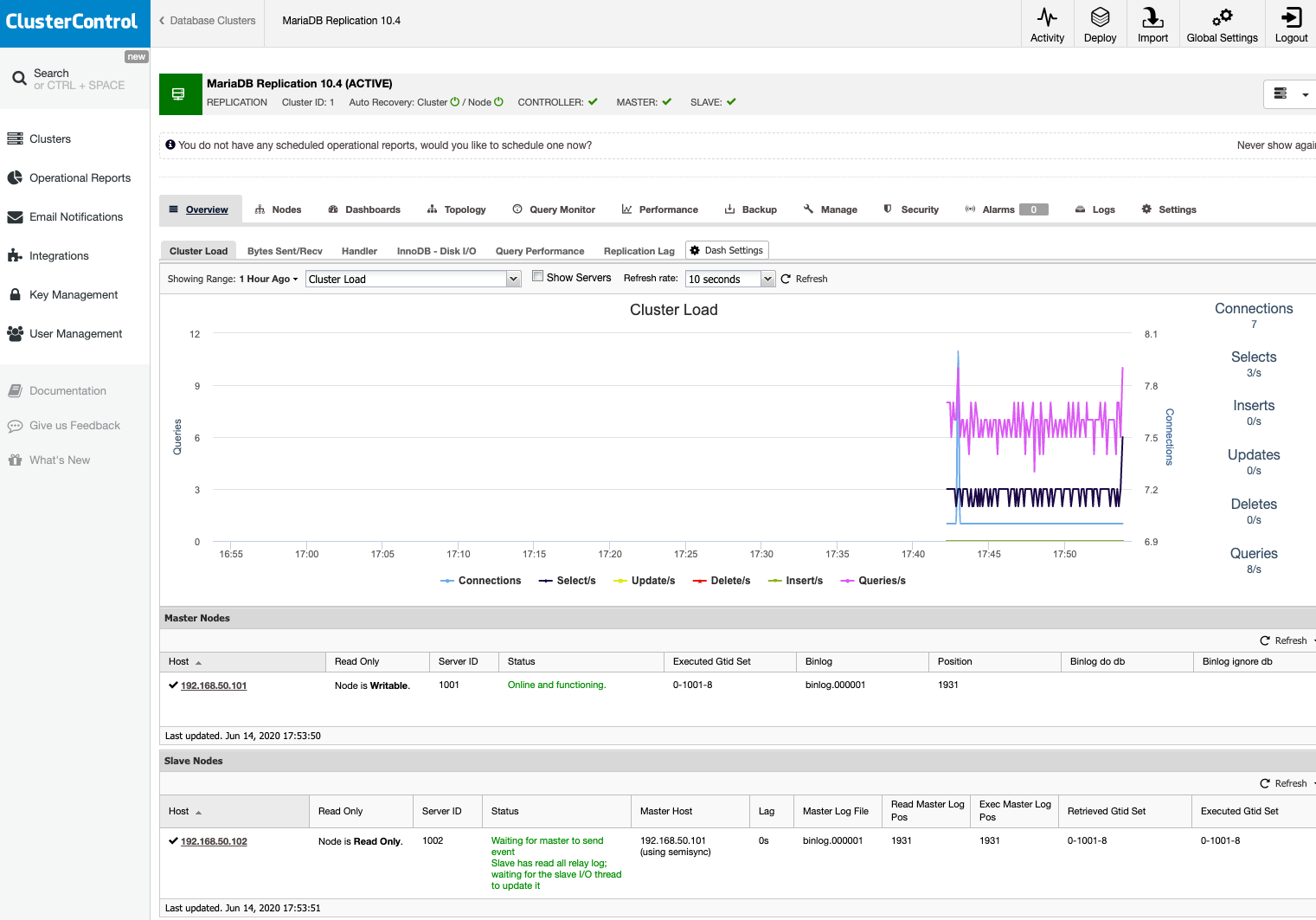Toggle Insert/s series in legend
Viewport: 1316px width, 920px height.
795,581
